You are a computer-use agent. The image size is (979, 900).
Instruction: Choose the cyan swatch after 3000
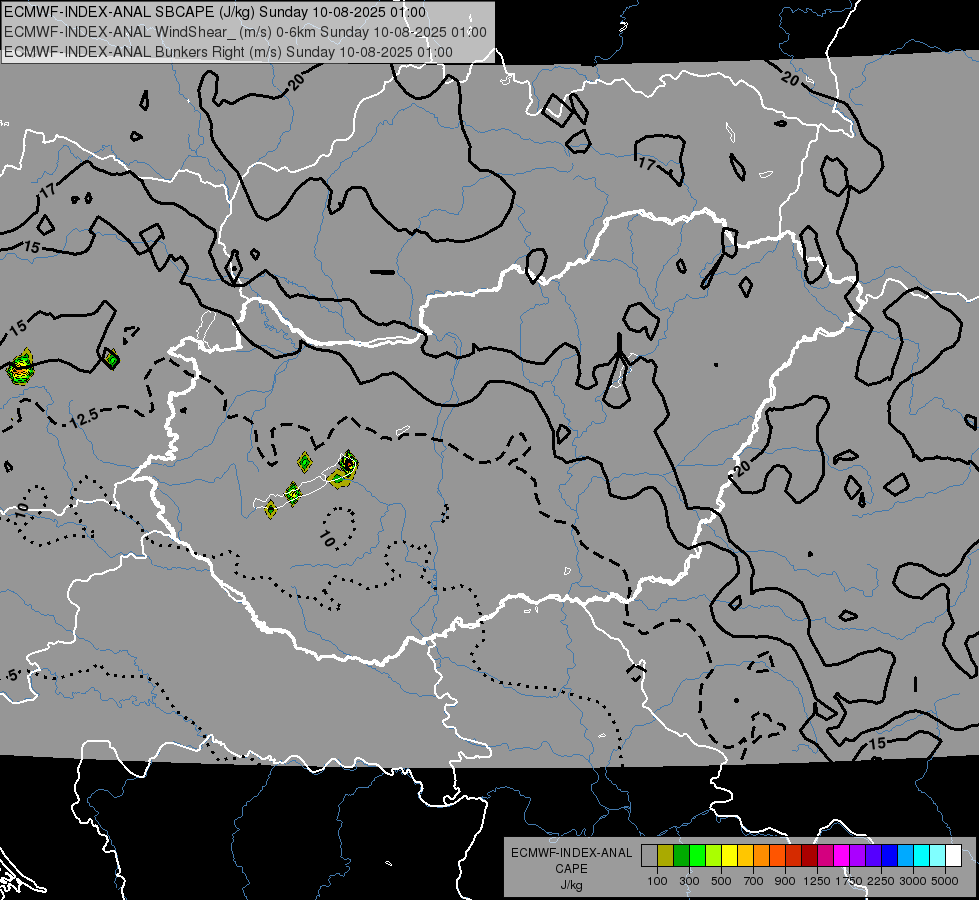[921, 855]
